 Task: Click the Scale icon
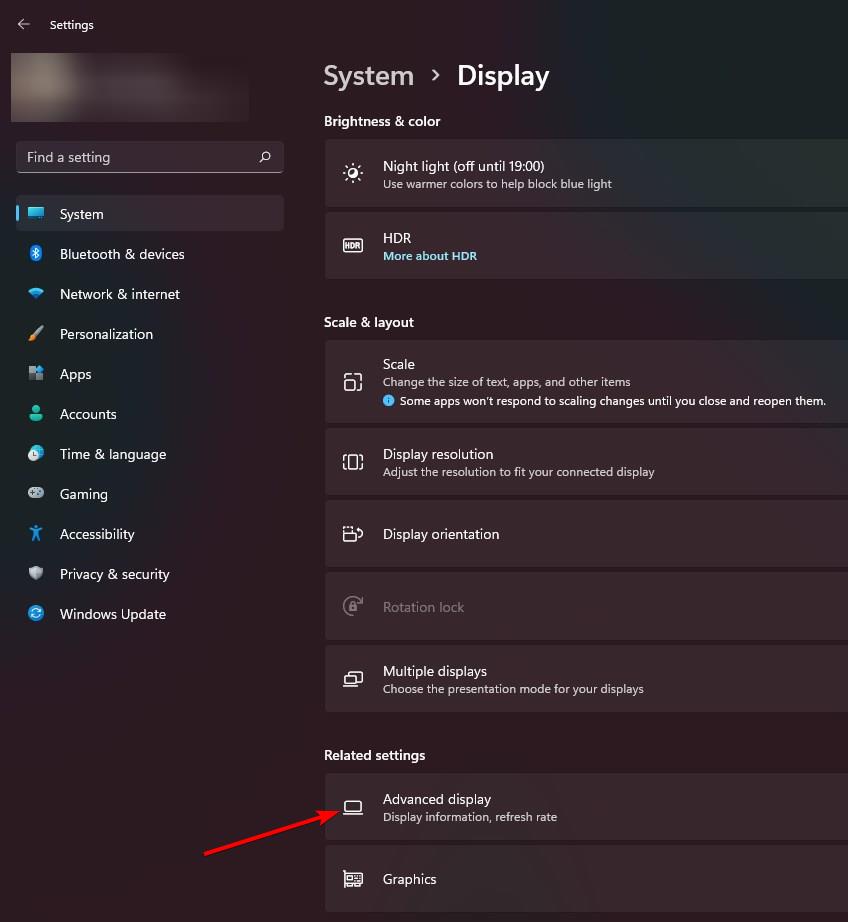pyautogui.click(x=353, y=382)
